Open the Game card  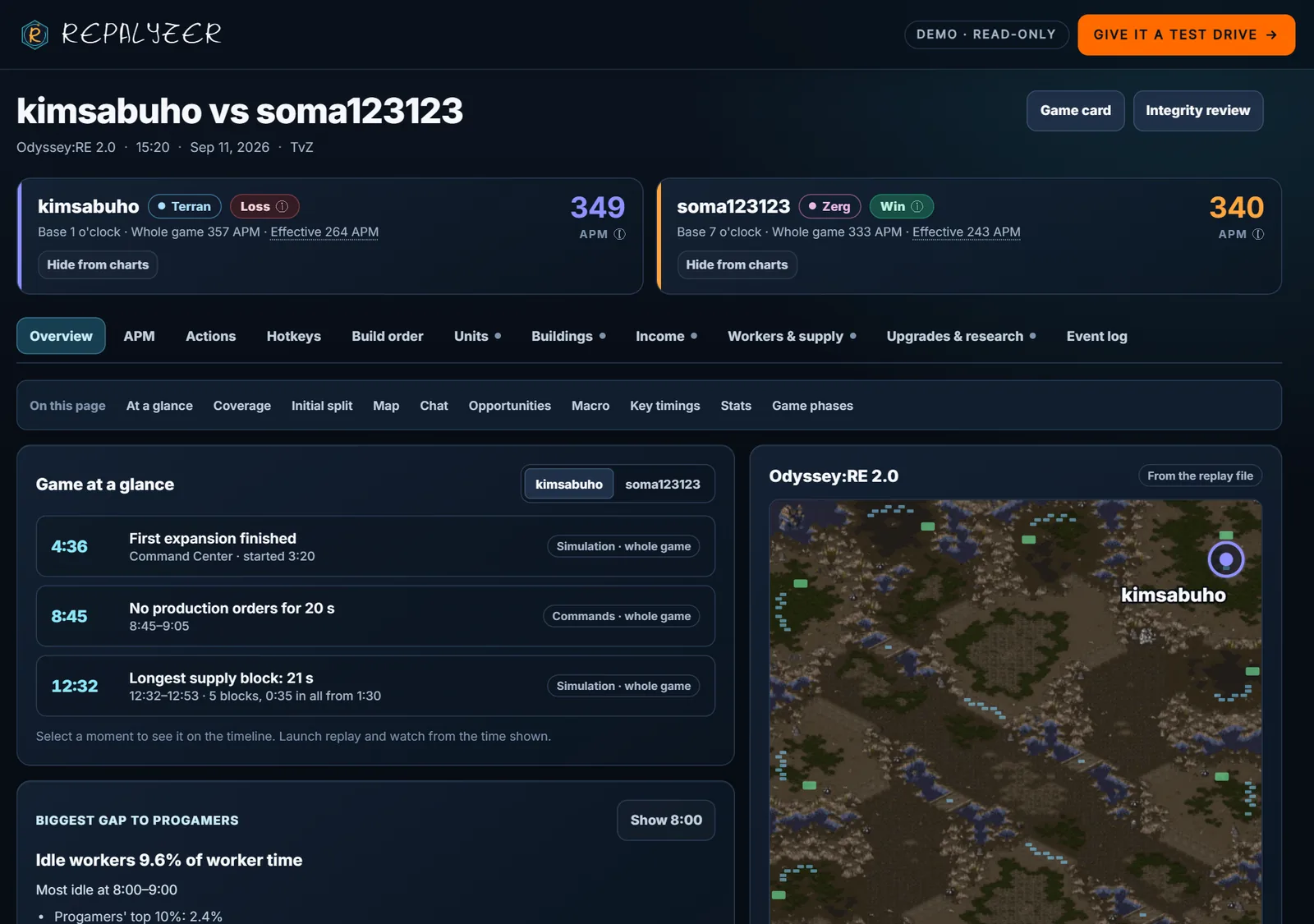1075,111
